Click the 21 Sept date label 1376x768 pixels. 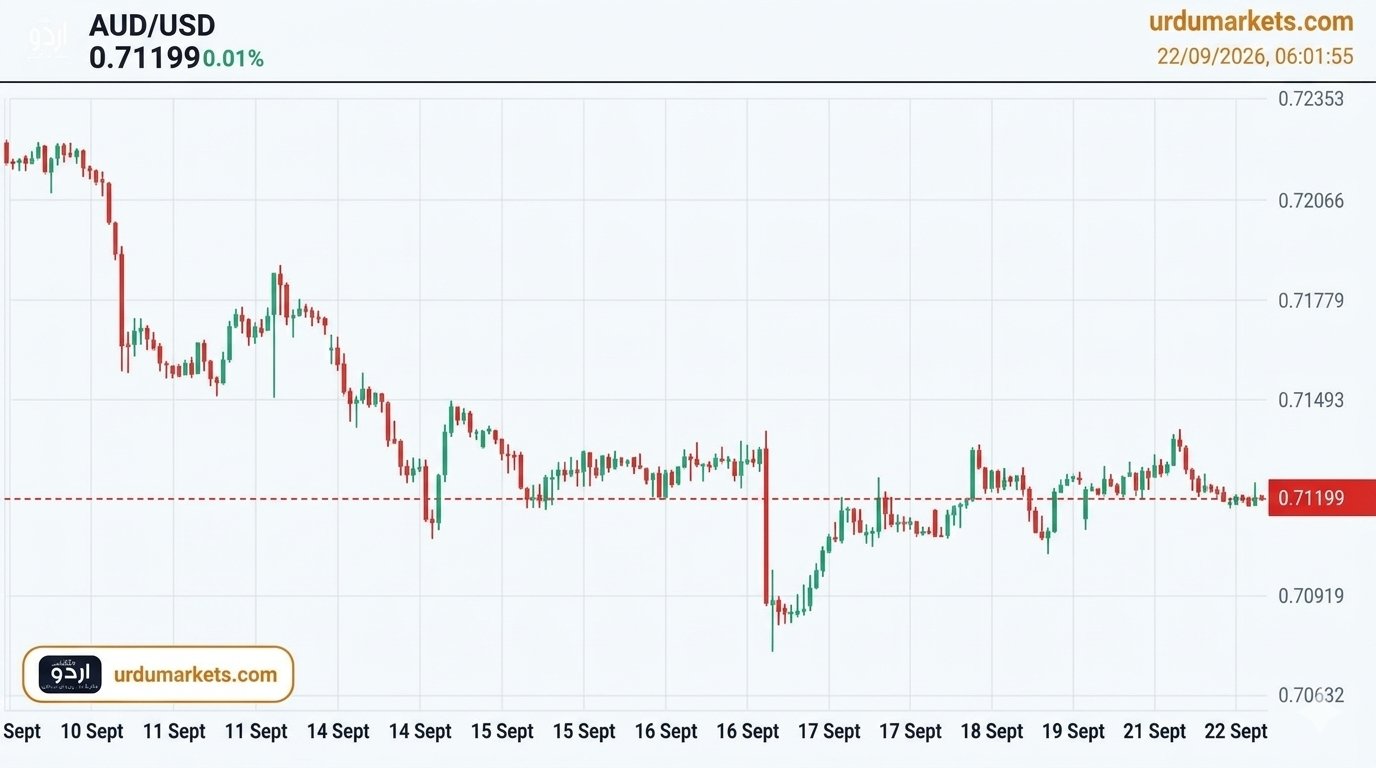point(1155,731)
